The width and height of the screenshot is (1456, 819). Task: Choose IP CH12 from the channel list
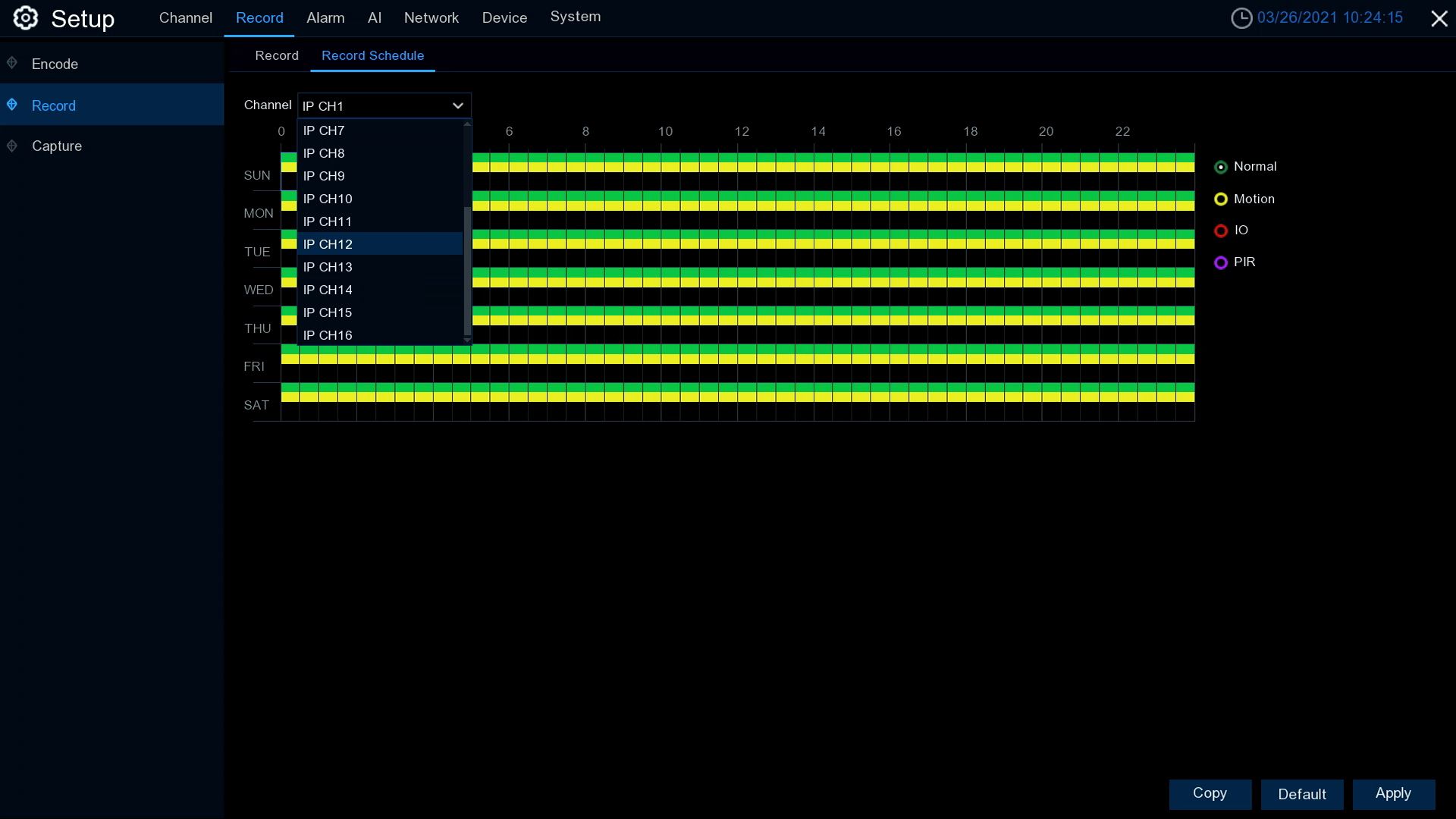pos(328,244)
